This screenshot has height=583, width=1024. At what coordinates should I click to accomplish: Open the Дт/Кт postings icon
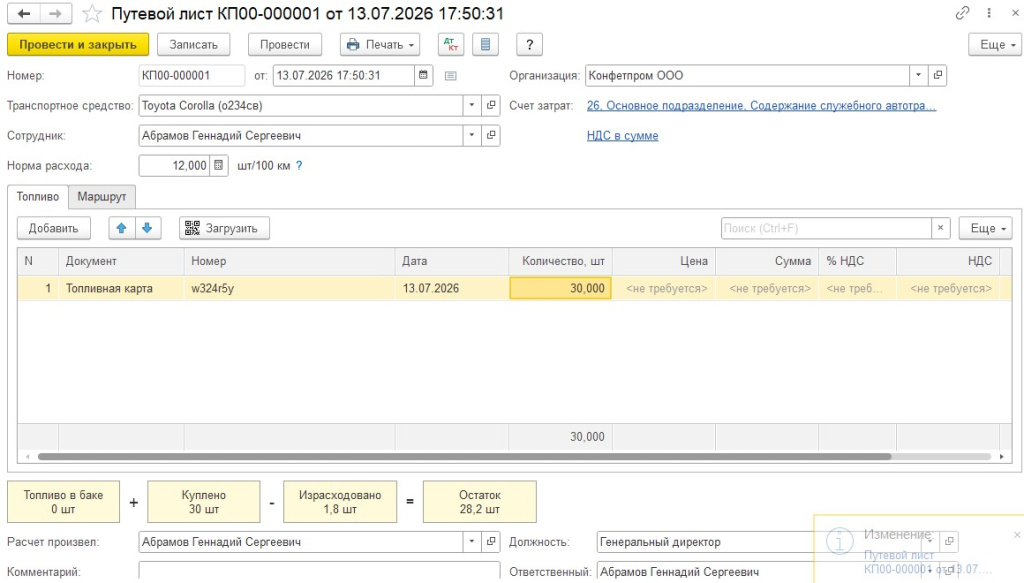(x=451, y=44)
